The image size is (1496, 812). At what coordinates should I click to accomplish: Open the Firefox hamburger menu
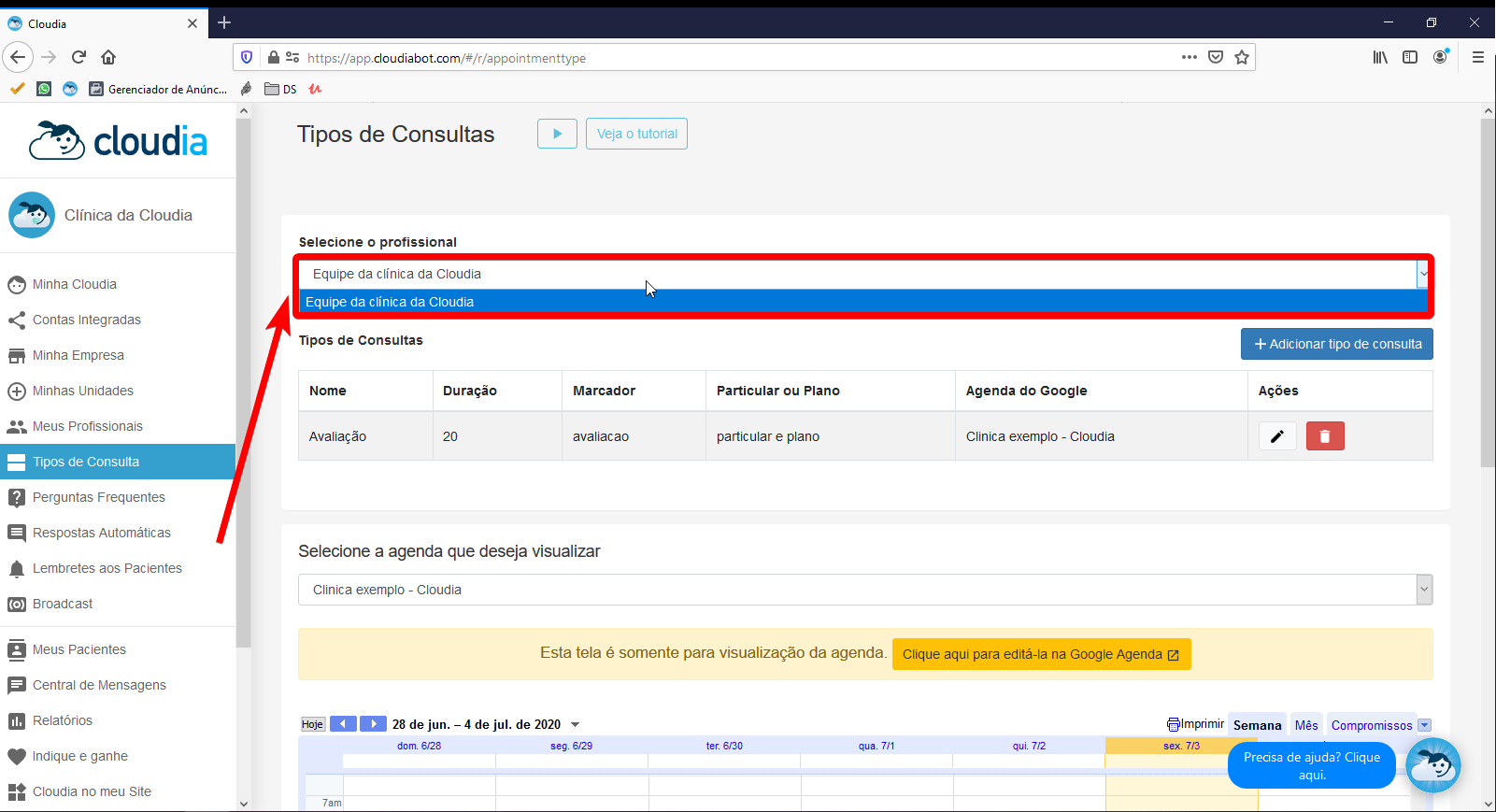coord(1478,57)
